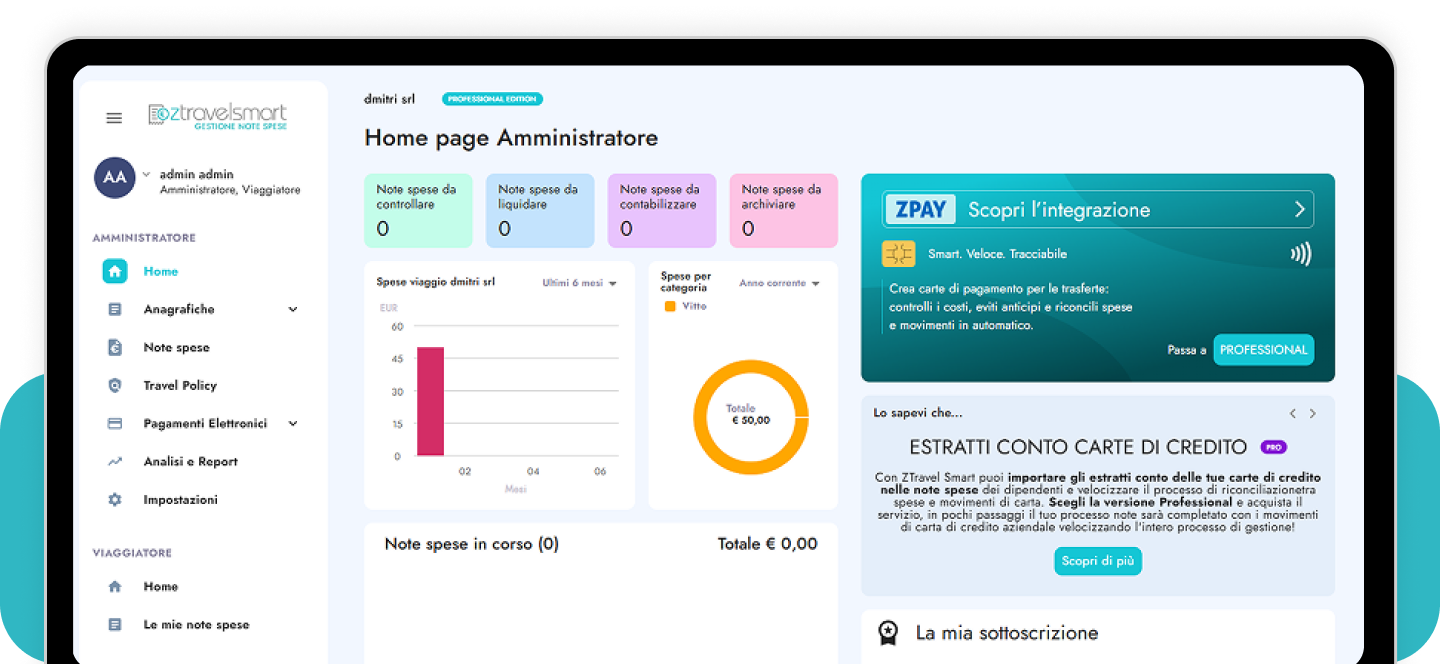Open the Anno corrente period dropdown
The width and height of the screenshot is (1440, 664).
tap(780, 283)
